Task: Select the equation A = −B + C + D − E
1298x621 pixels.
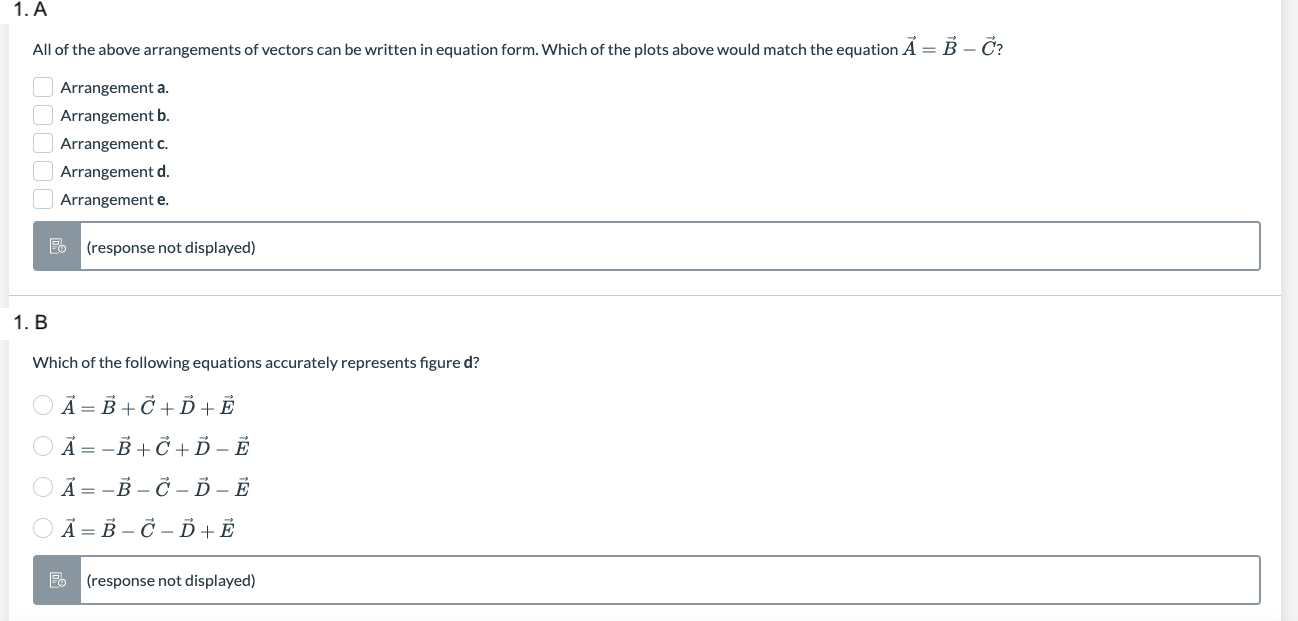Action: tap(43, 446)
